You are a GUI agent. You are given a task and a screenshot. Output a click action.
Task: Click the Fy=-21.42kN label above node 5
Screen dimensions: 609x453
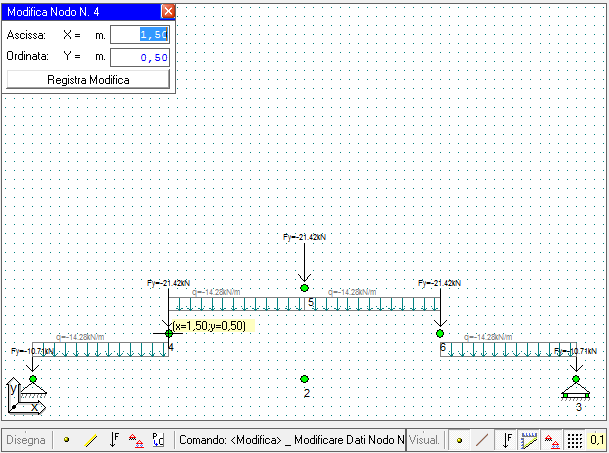304,237
